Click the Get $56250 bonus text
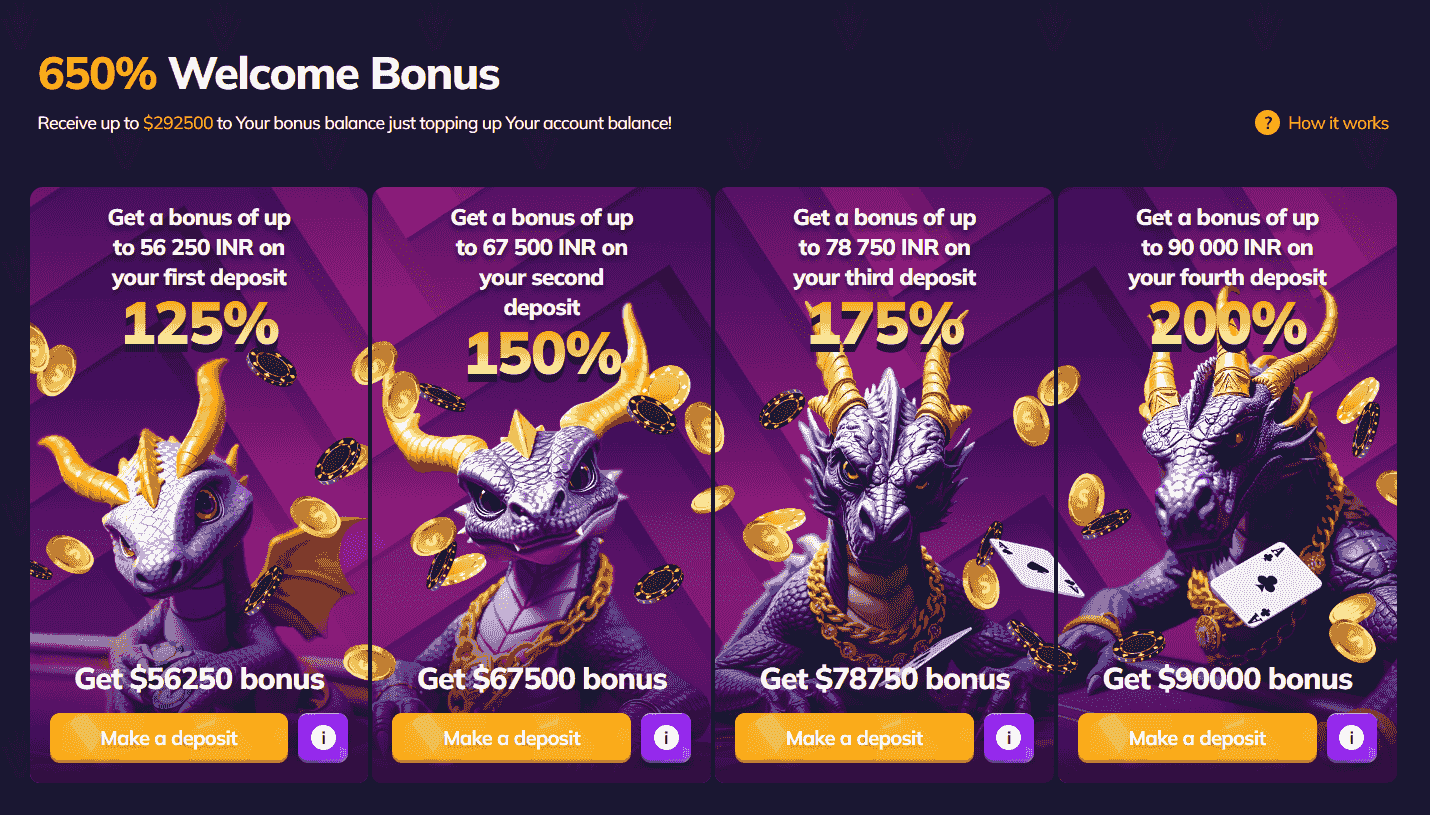 [200, 679]
